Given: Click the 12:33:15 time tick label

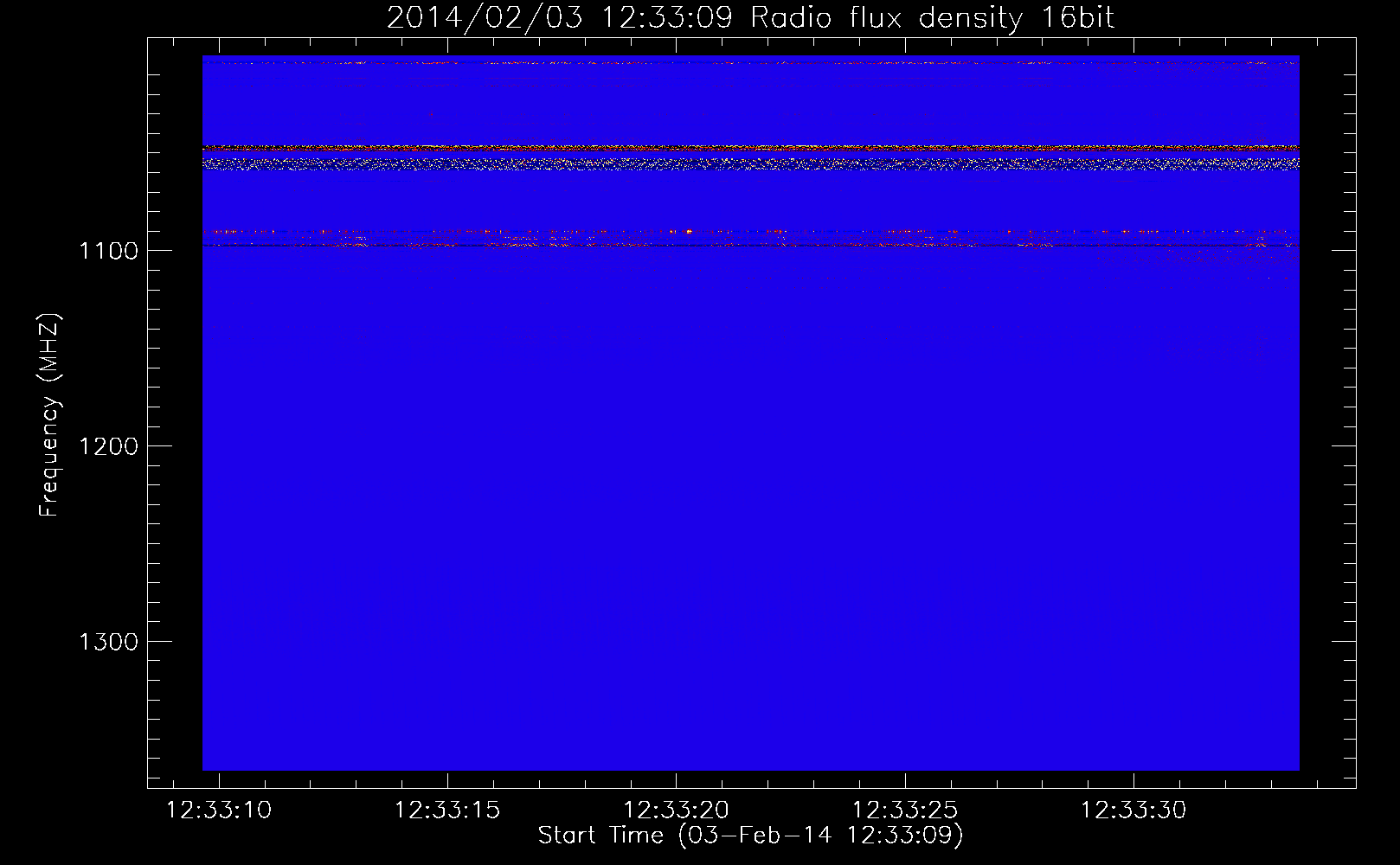Looking at the screenshot, I should click(x=447, y=811).
